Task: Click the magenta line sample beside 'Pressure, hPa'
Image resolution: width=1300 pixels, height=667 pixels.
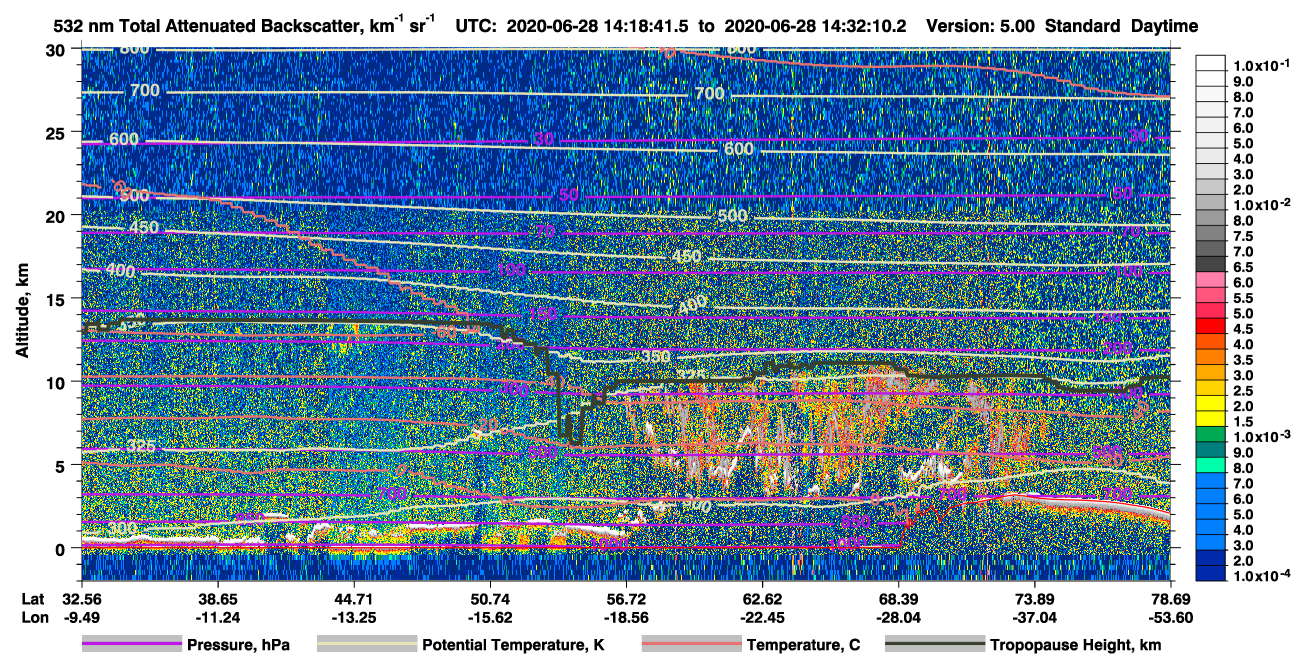Action: pos(131,645)
